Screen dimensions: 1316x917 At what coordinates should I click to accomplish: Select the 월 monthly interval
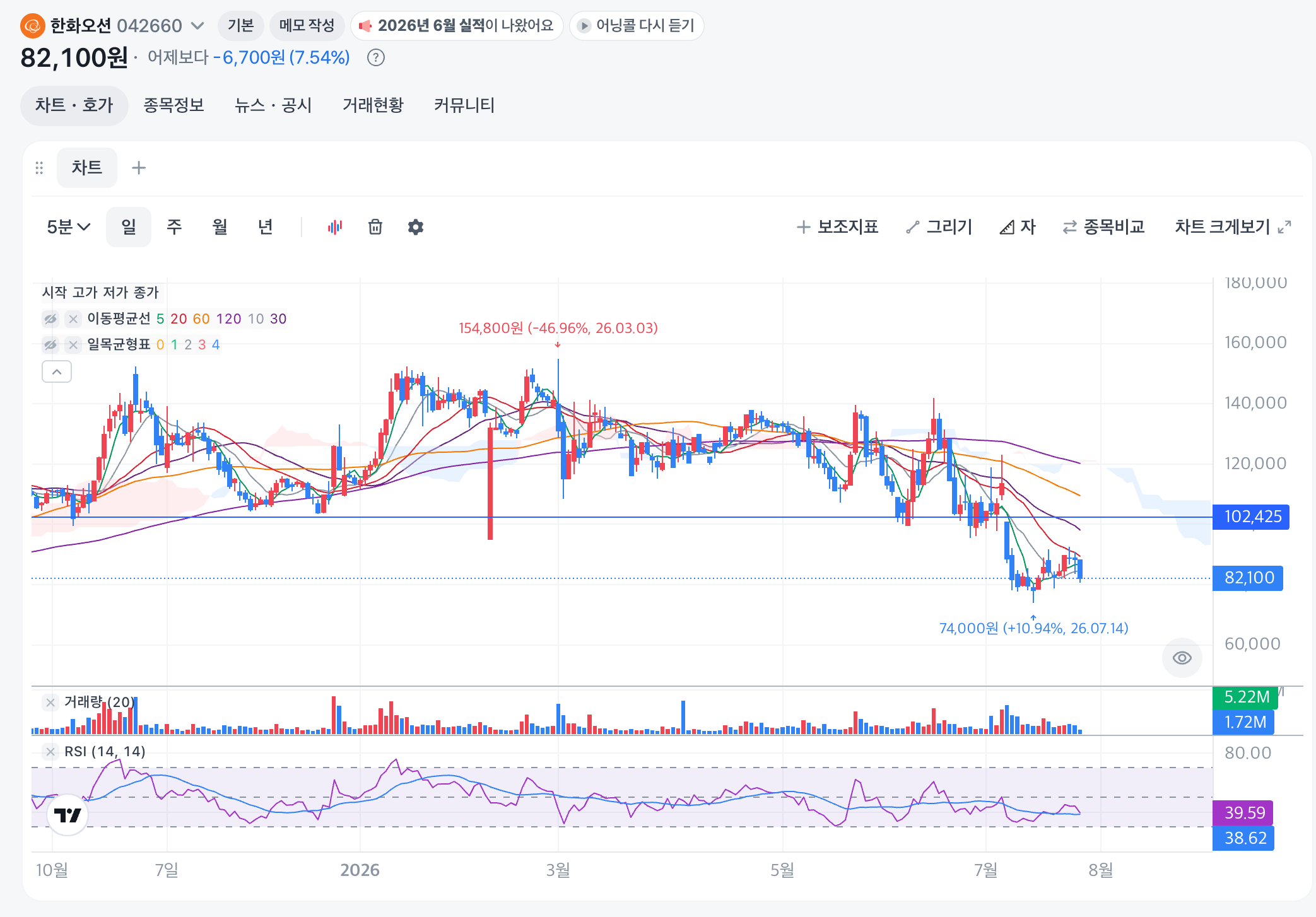click(x=220, y=227)
